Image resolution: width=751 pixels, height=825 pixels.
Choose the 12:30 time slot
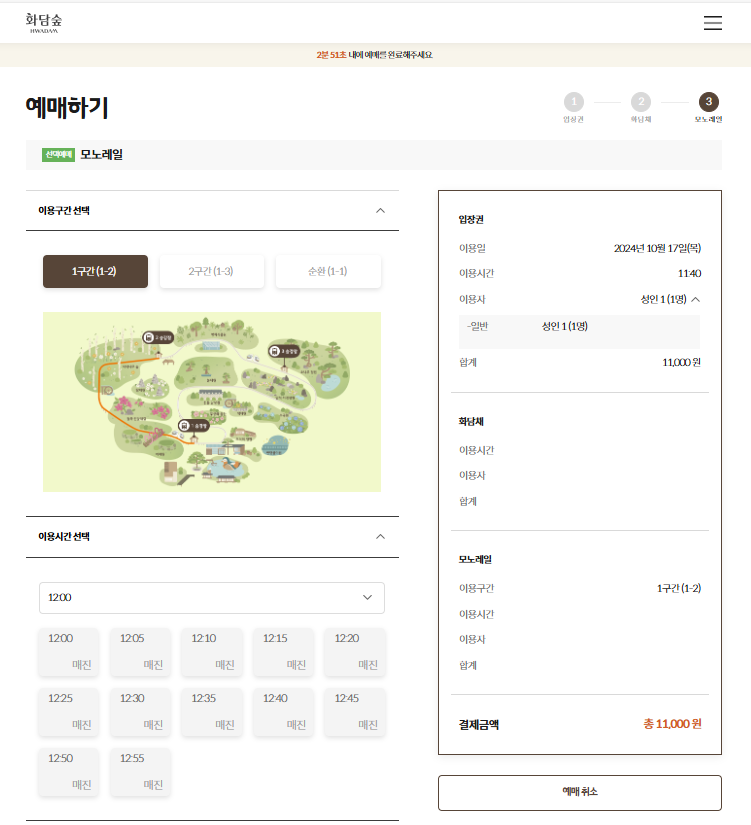click(x=140, y=712)
